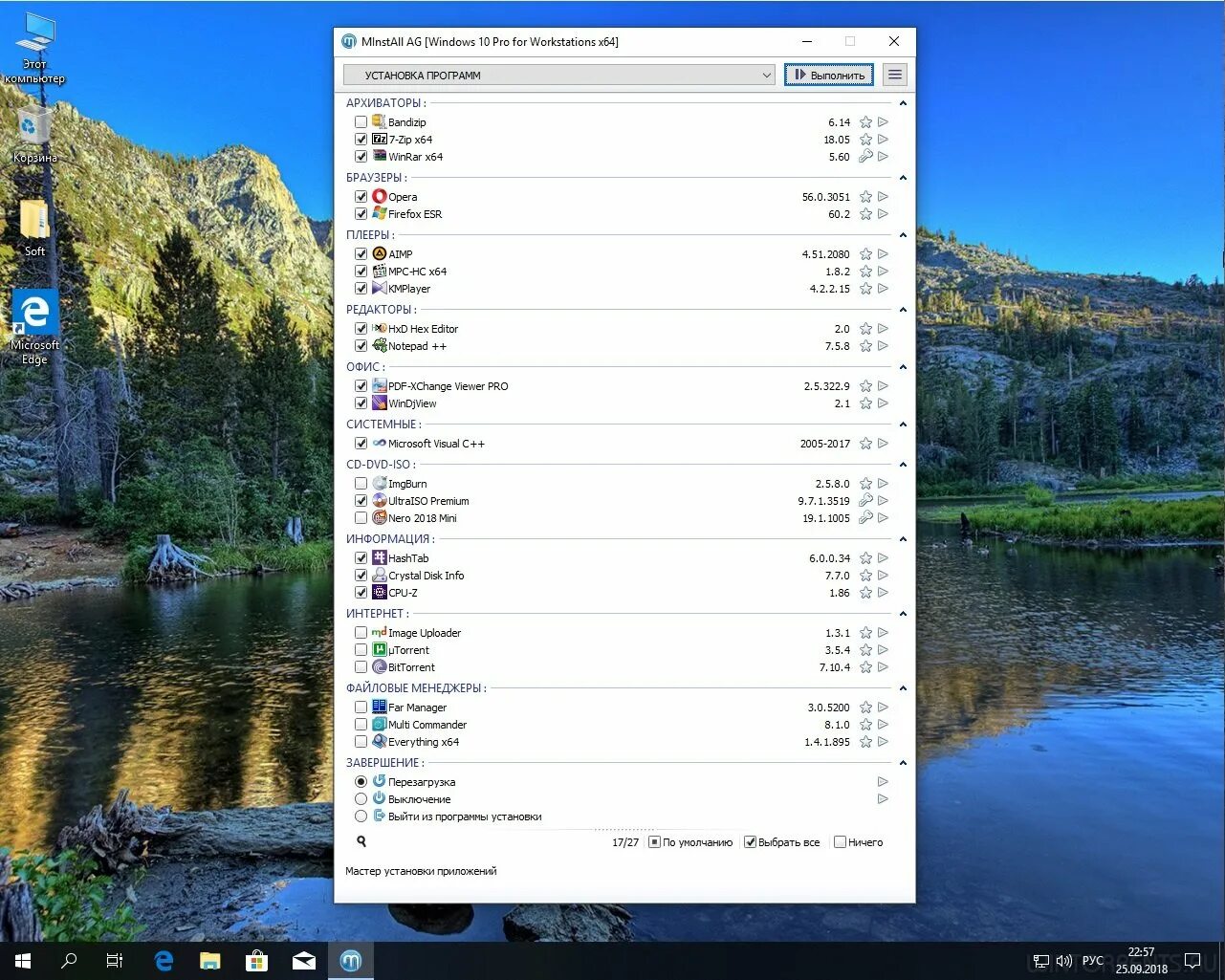The height and width of the screenshot is (980, 1225).
Task: Click the Notepad++ program icon
Action: [380, 346]
